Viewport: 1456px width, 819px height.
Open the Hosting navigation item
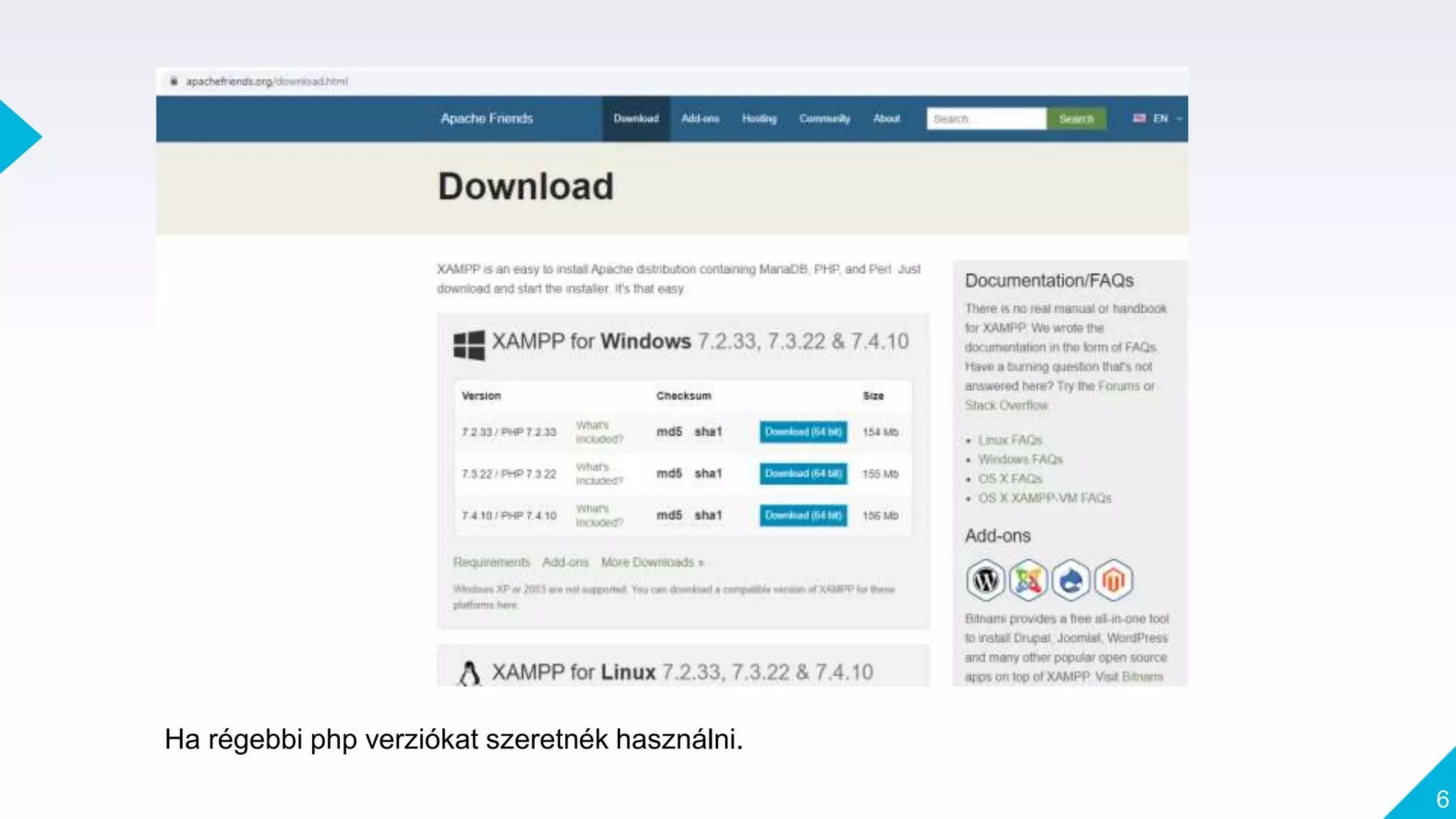pyautogui.click(x=759, y=119)
